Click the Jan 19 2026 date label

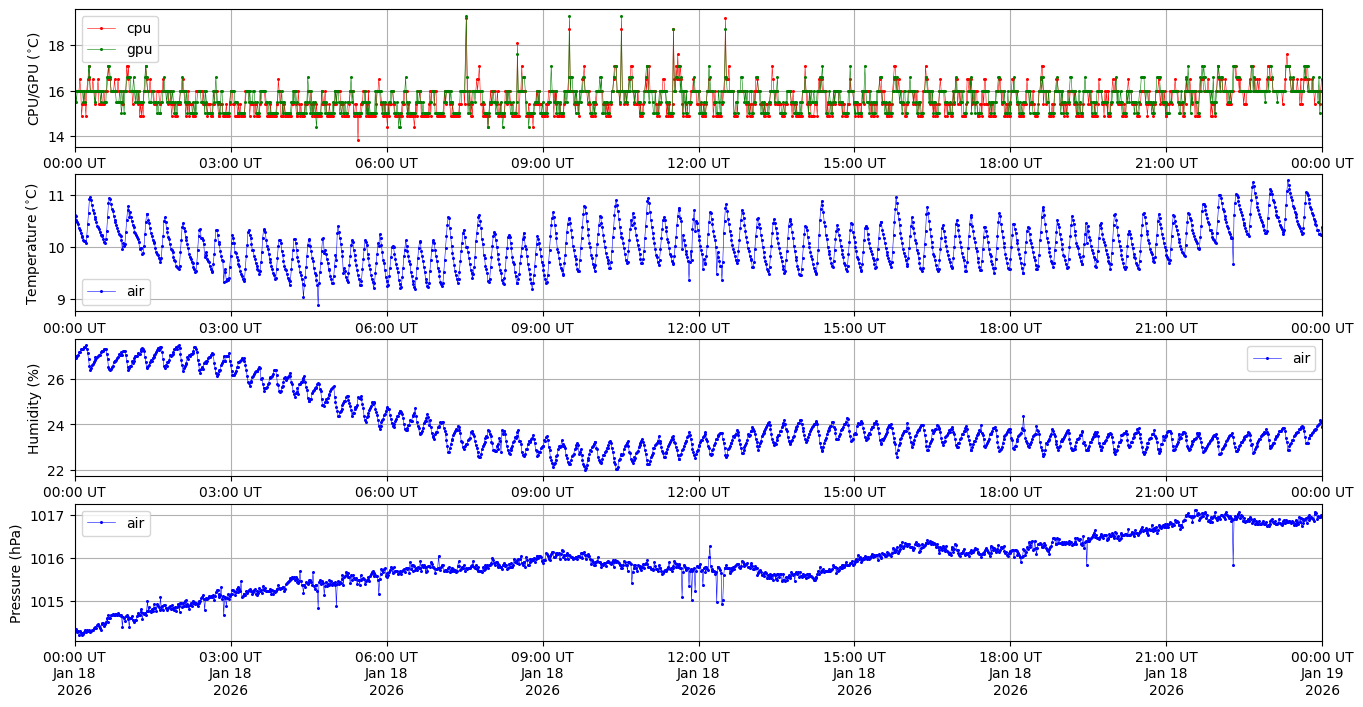(1322, 674)
